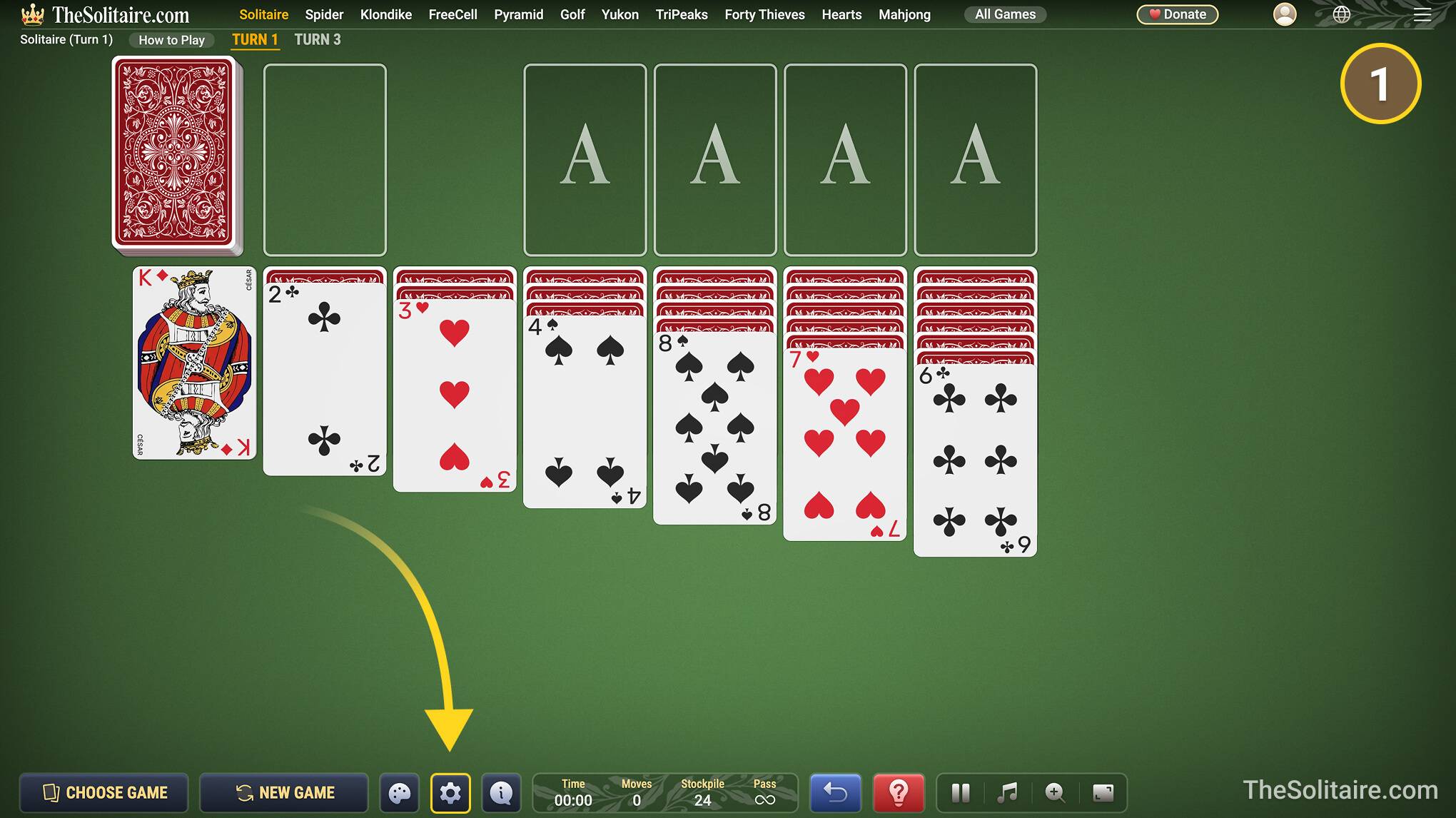Start a New Game

click(x=284, y=793)
